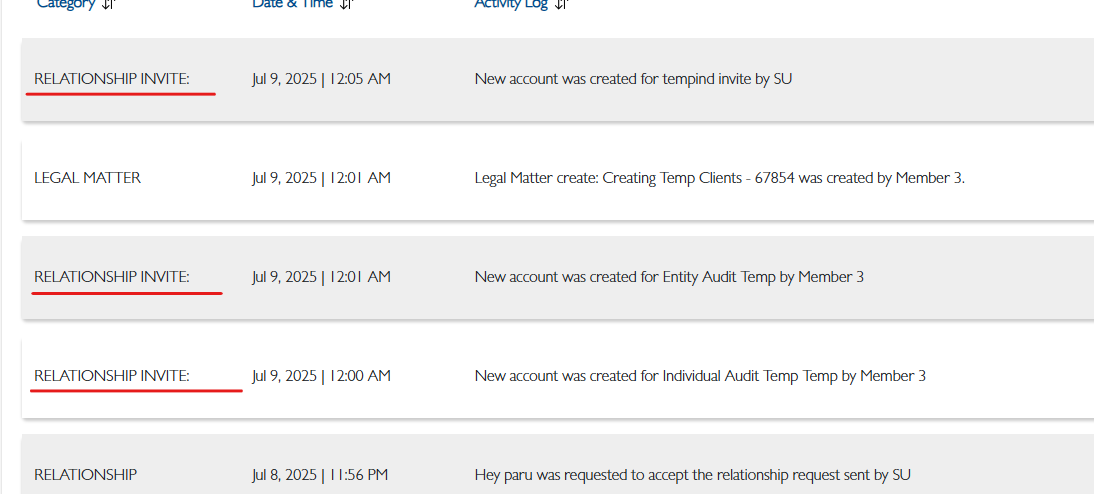Select the LEGAL MATTER category cell
Image resolution: width=1094 pixels, height=494 pixels.
pos(87,178)
